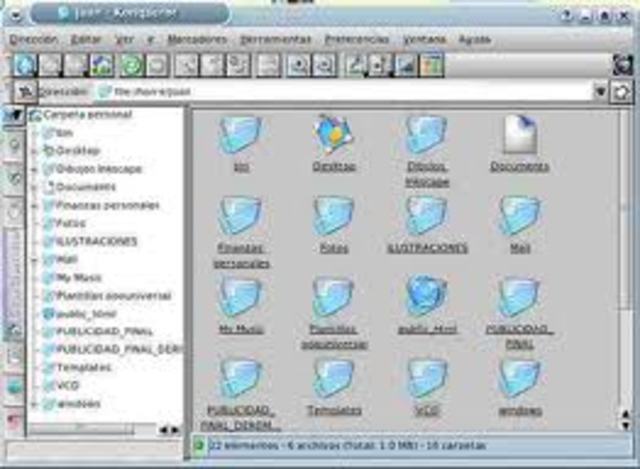Click the green indicator in the status bar

click(199, 446)
